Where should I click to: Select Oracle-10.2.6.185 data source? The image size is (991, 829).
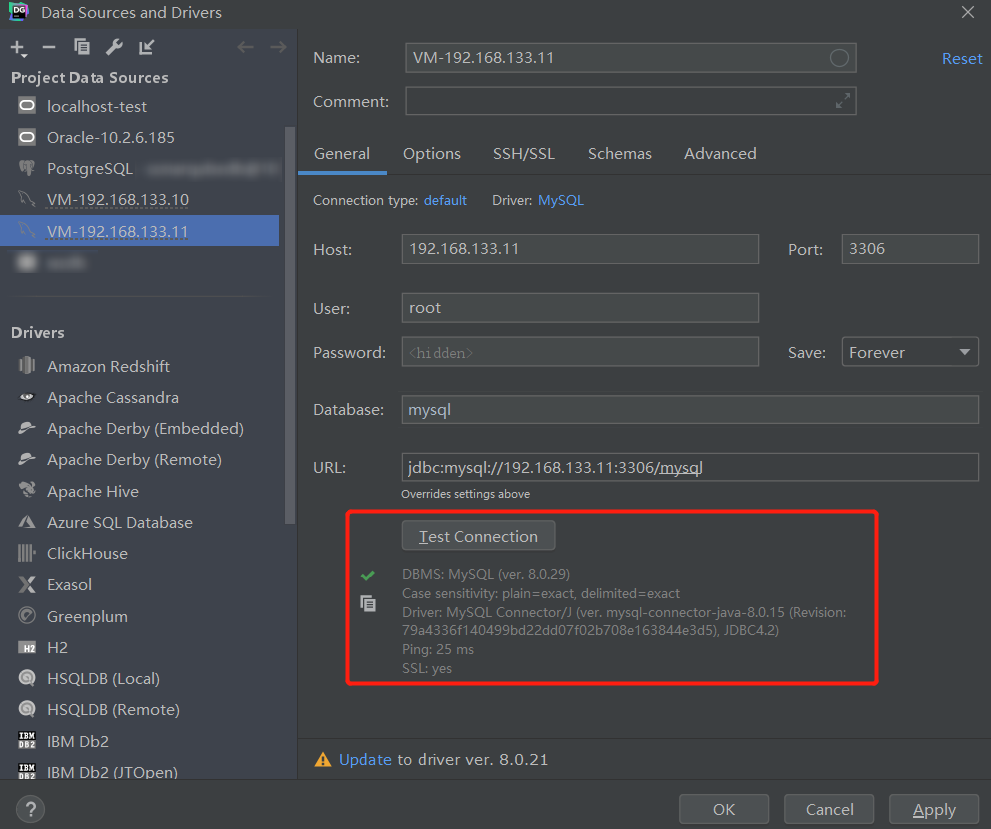click(140, 137)
